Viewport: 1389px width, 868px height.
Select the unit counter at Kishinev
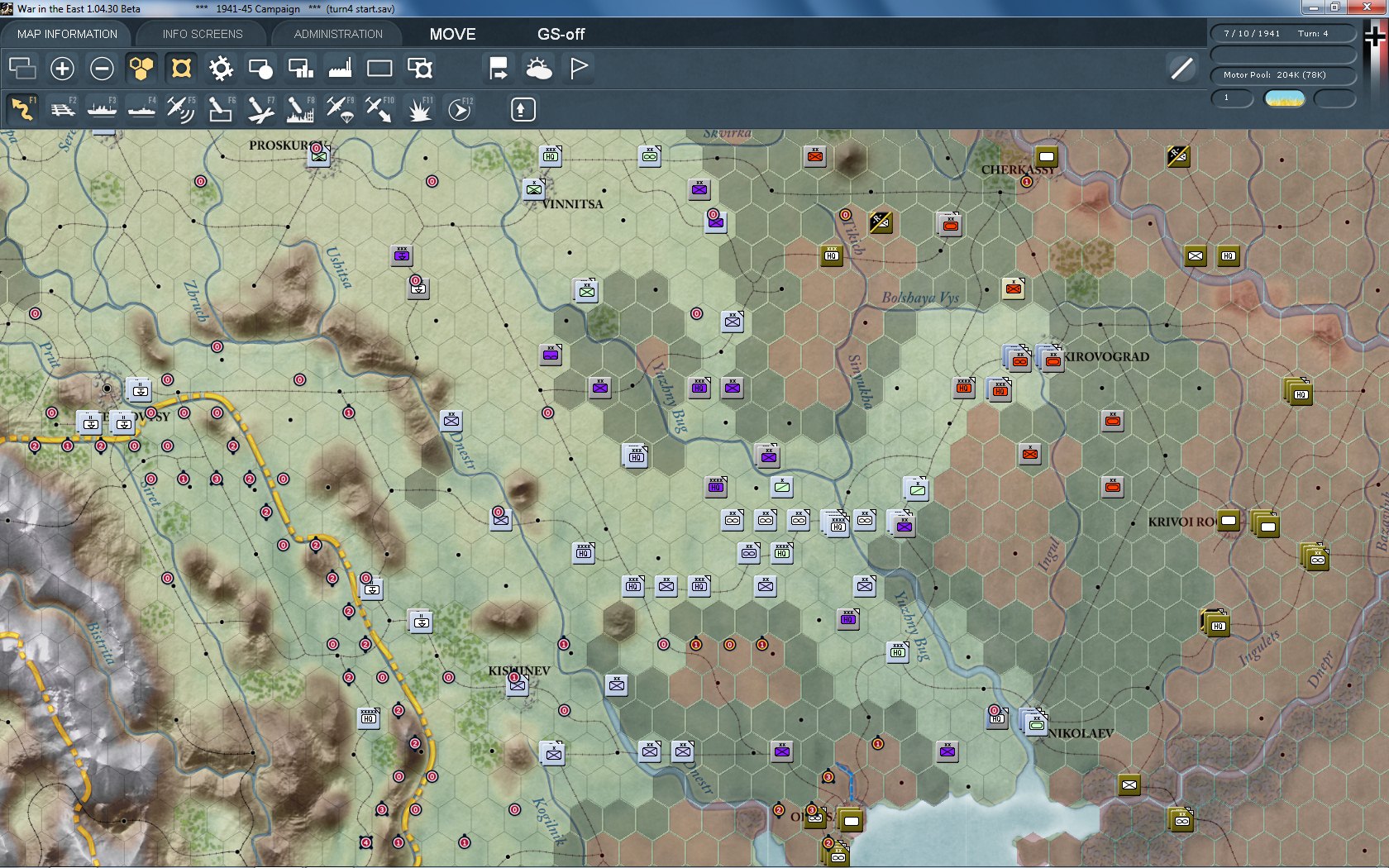[518, 685]
